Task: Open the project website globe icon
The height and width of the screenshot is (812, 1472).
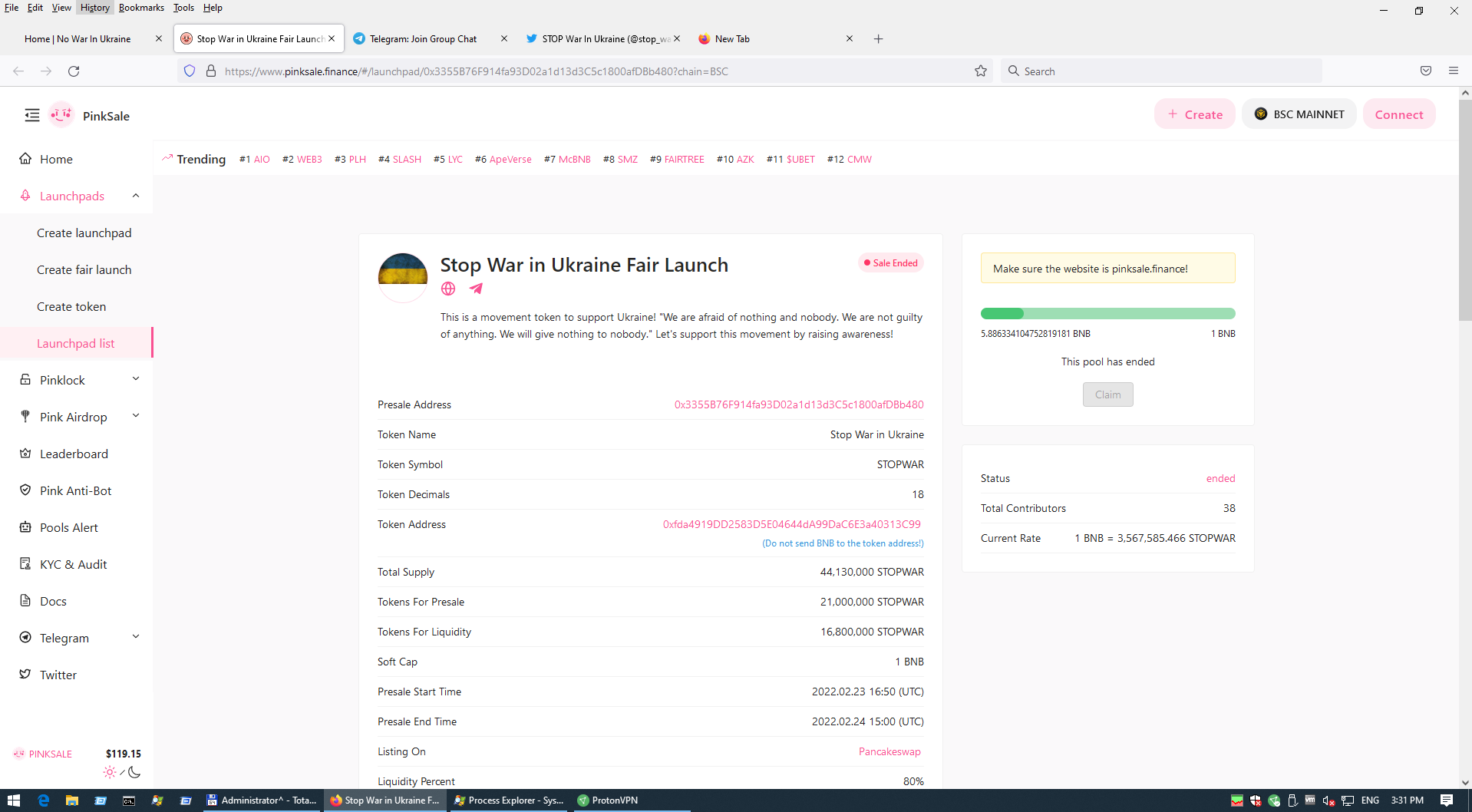Action: click(x=448, y=289)
